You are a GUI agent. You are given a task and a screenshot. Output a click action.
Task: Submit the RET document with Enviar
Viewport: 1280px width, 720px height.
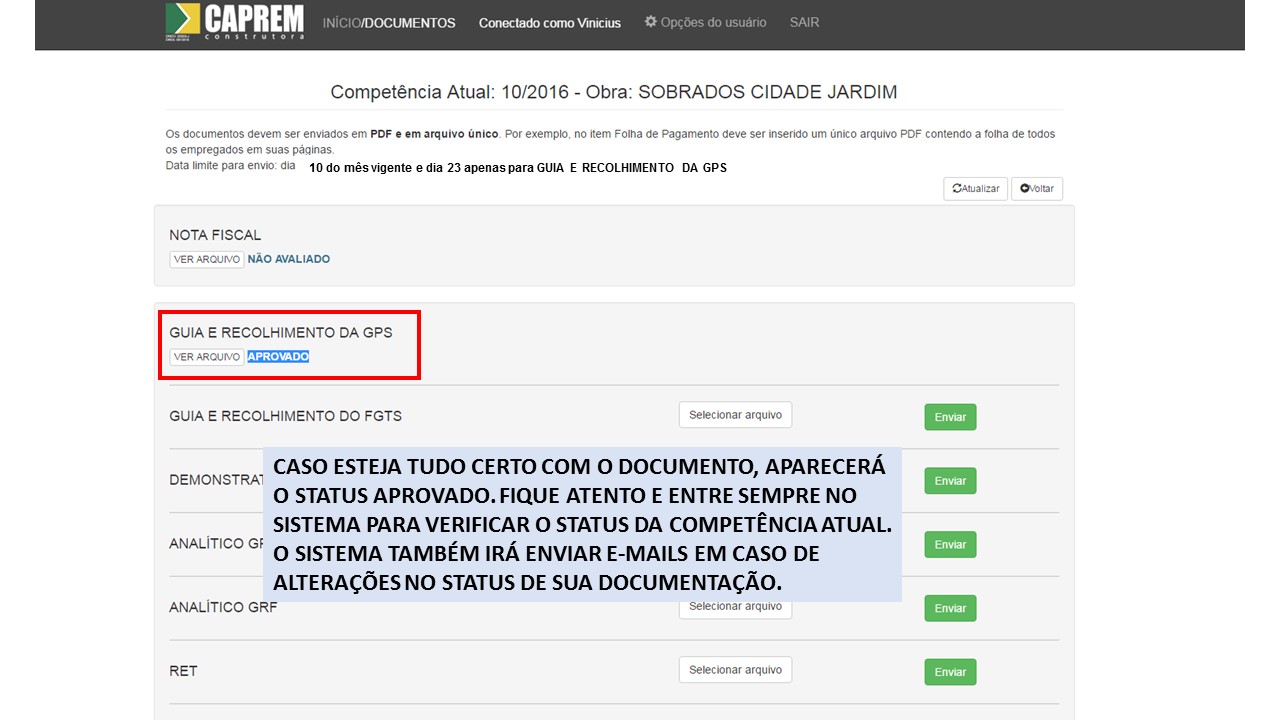(950, 672)
